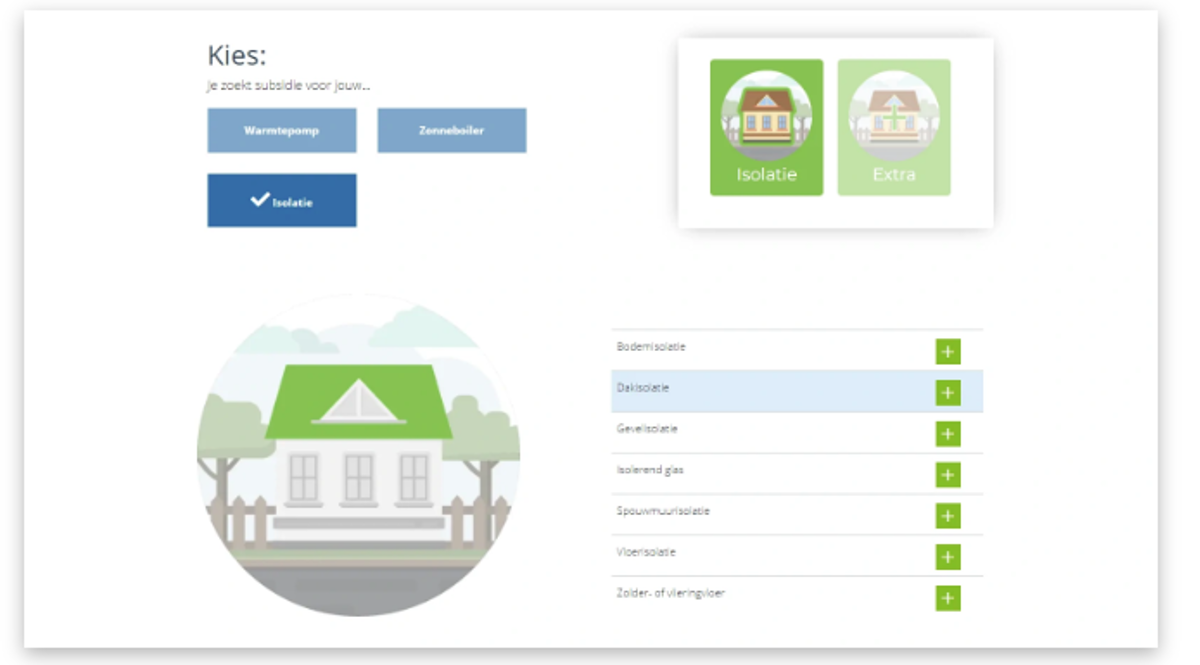Image resolution: width=1200 pixels, height=665 pixels.
Task: Expand Spouwmuurisolatie with its plus button
Action: (x=947, y=516)
